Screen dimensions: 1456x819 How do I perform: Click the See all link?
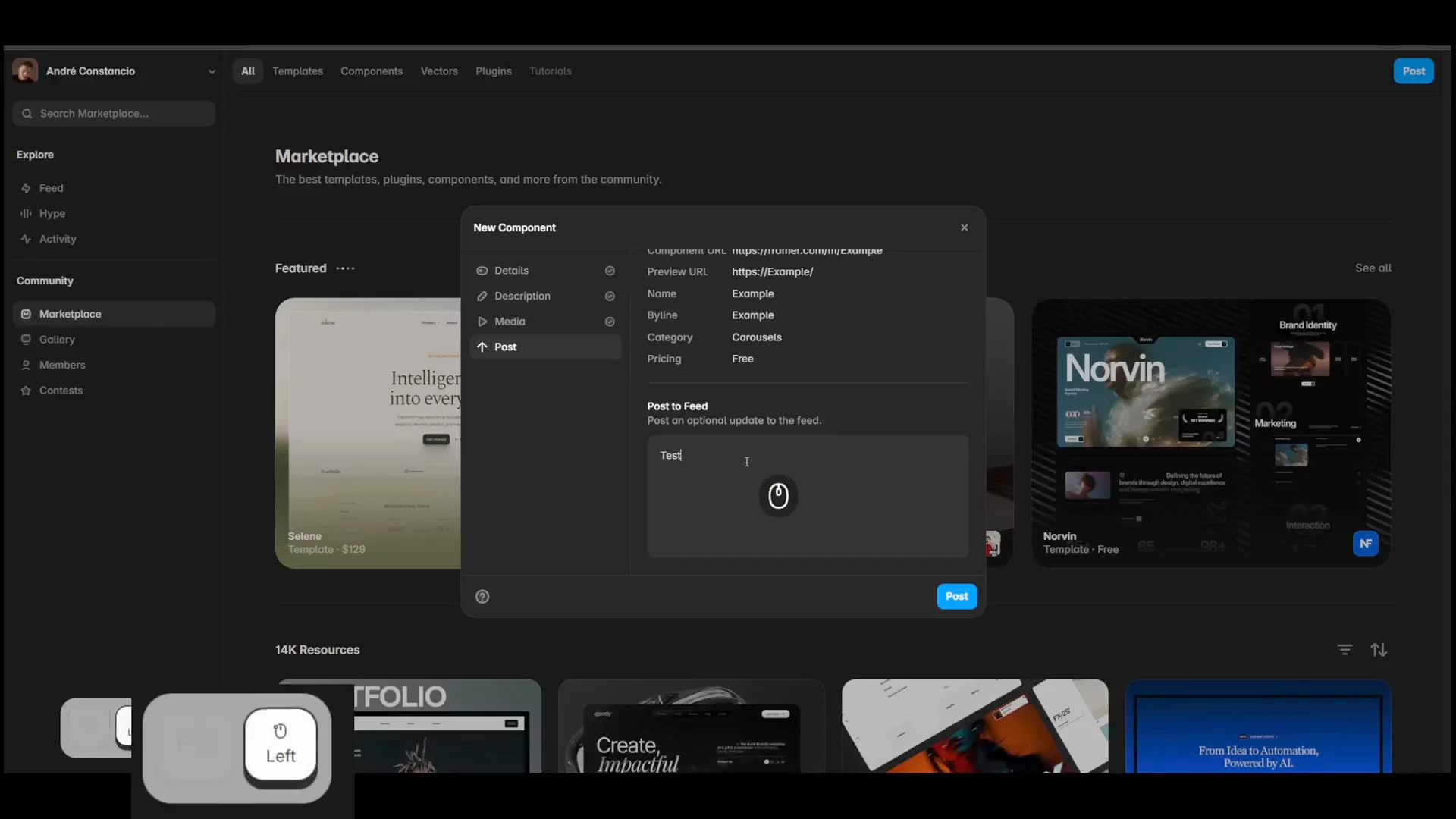coord(1373,268)
